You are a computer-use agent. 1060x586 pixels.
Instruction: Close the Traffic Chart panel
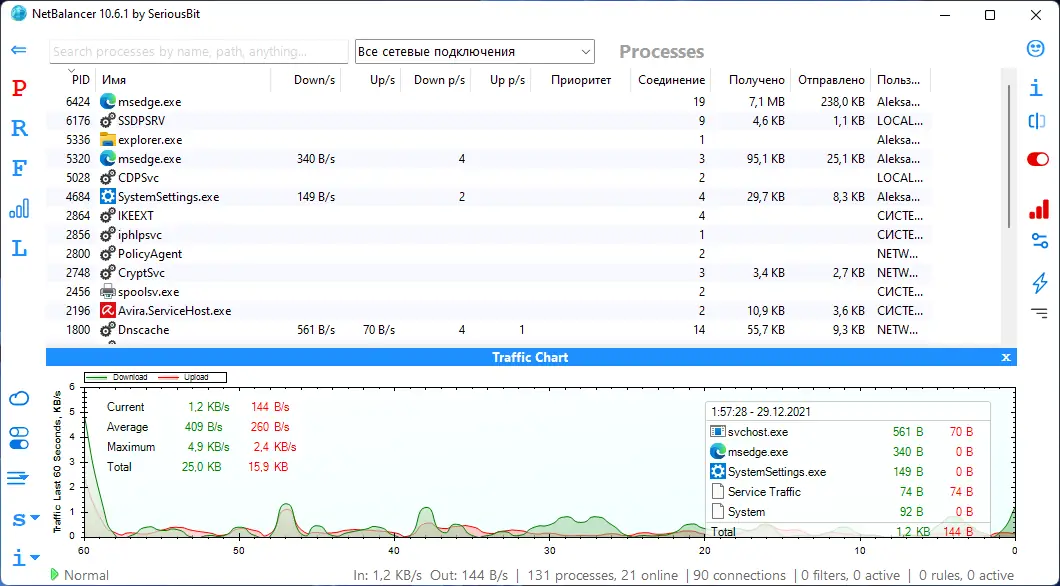point(1006,358)
